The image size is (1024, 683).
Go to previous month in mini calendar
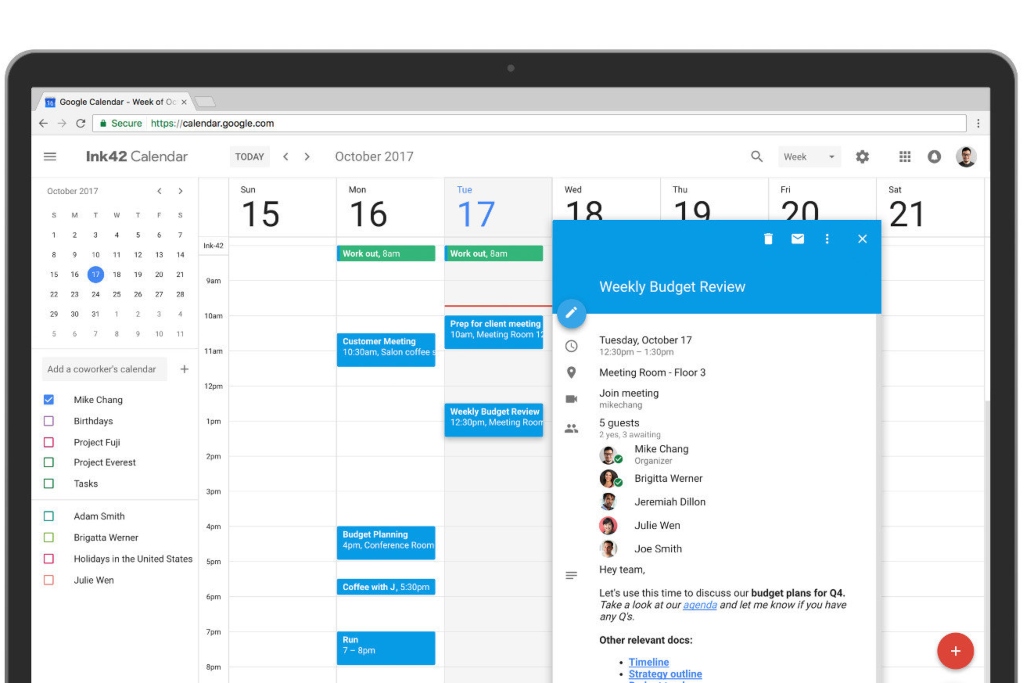[x=159, y=191]
